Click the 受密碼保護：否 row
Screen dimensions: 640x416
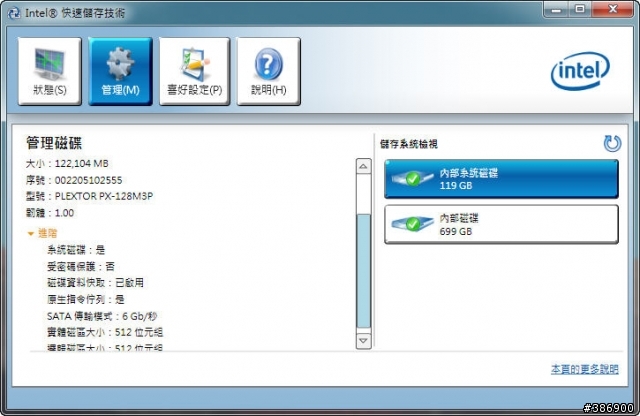pyautogui.click(x=81, y=267)
